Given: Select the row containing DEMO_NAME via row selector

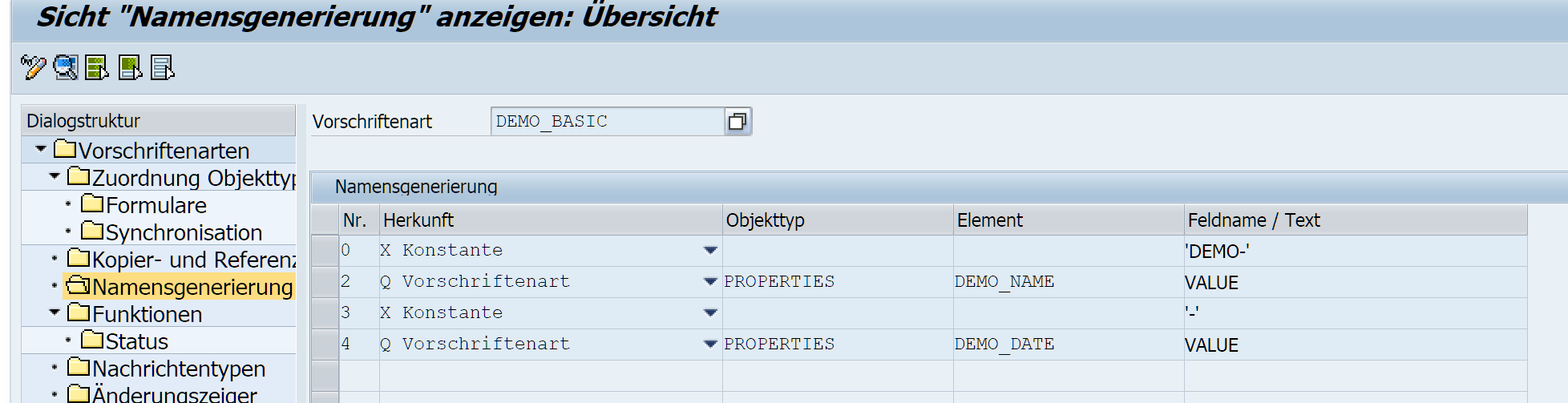Looking at the screenshot, I should tap(325, 282).
